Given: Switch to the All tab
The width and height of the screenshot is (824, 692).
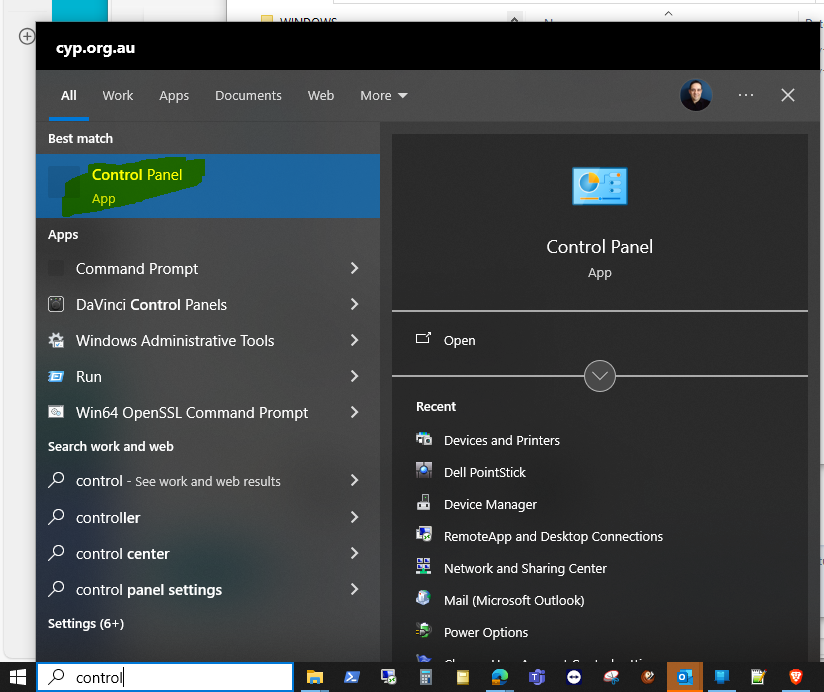Looking at the screenshot, I should pyautogui.click(x=69, y=96).
